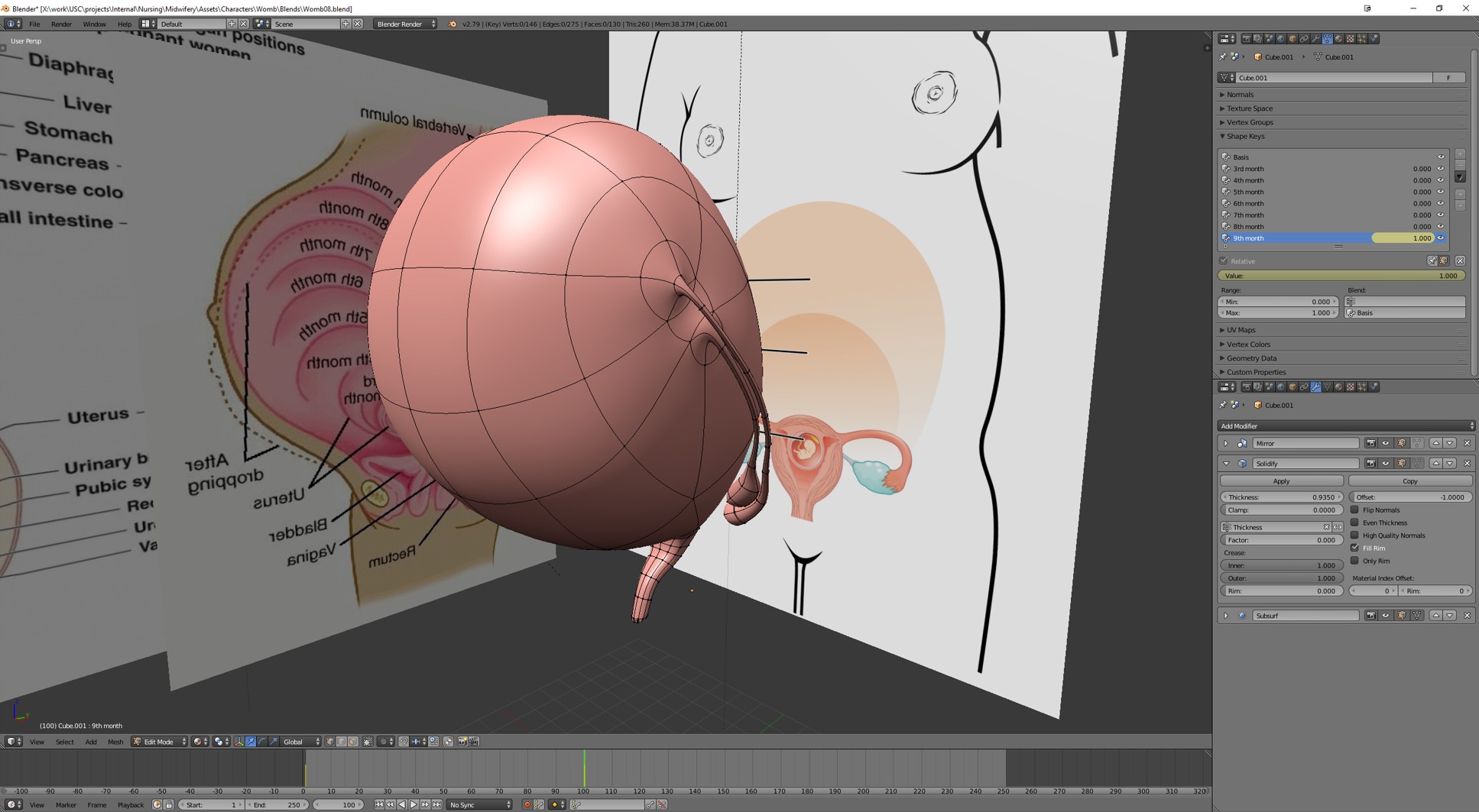Remove the Solidify modifier with its X icon
1479x812 pixels.
1467,464
